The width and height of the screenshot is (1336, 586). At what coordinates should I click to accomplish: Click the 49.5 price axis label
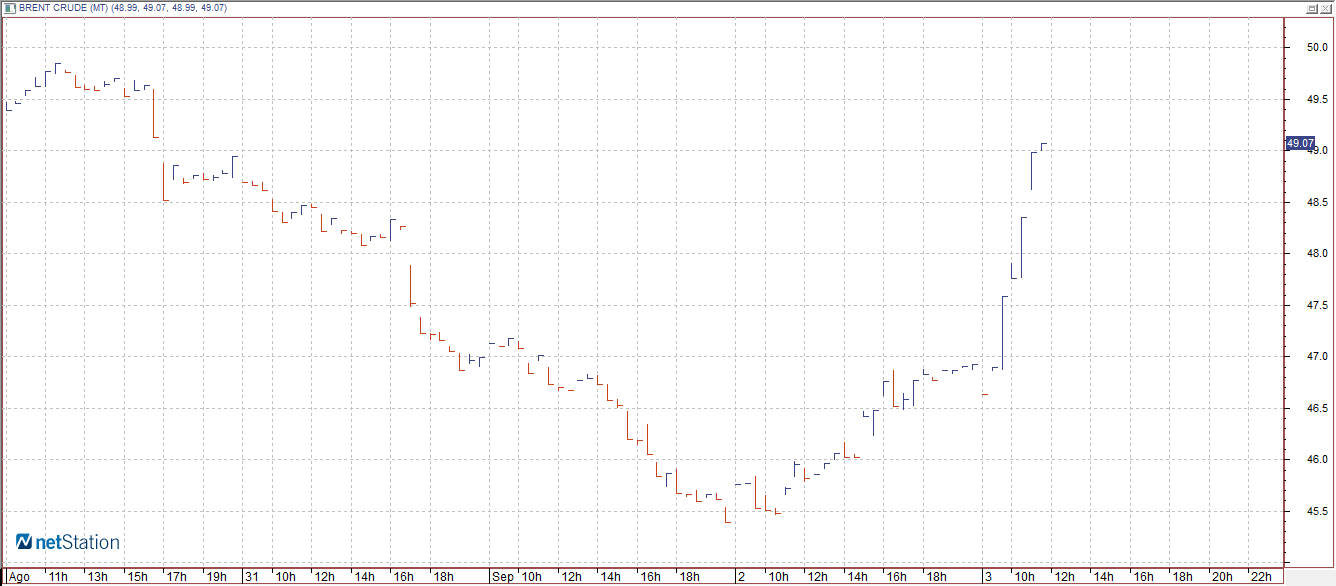pyautogui.click(x=1317, y=99)
